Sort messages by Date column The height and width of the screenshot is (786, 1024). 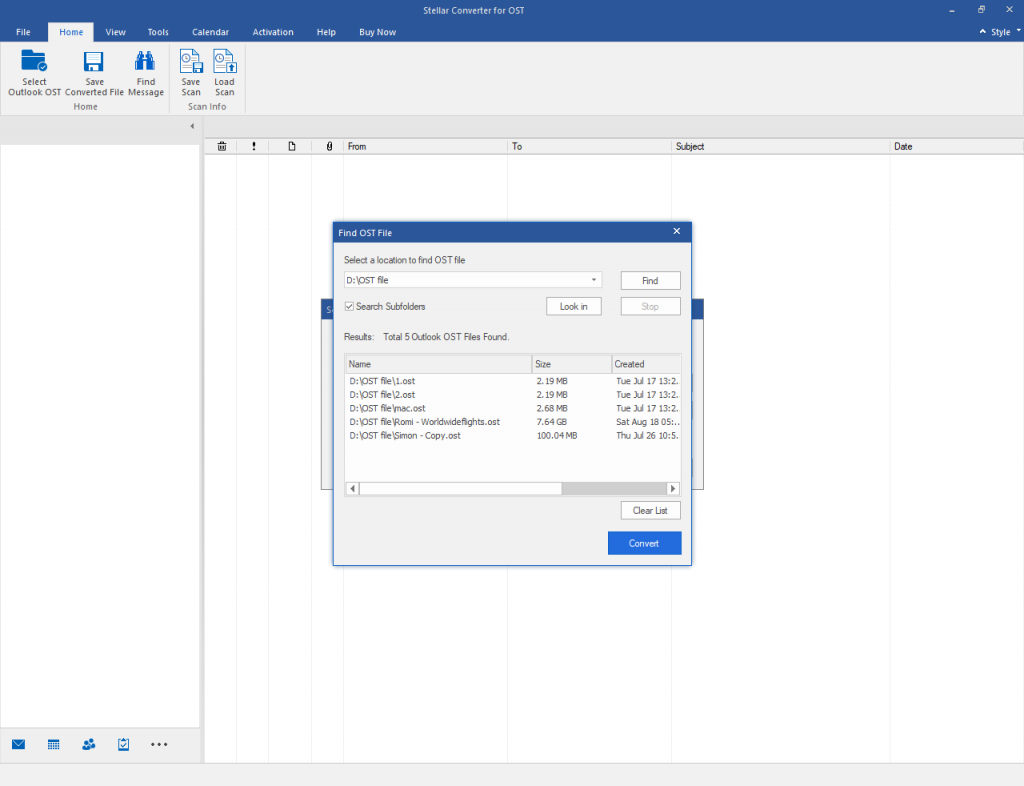[x=957, y=146]
